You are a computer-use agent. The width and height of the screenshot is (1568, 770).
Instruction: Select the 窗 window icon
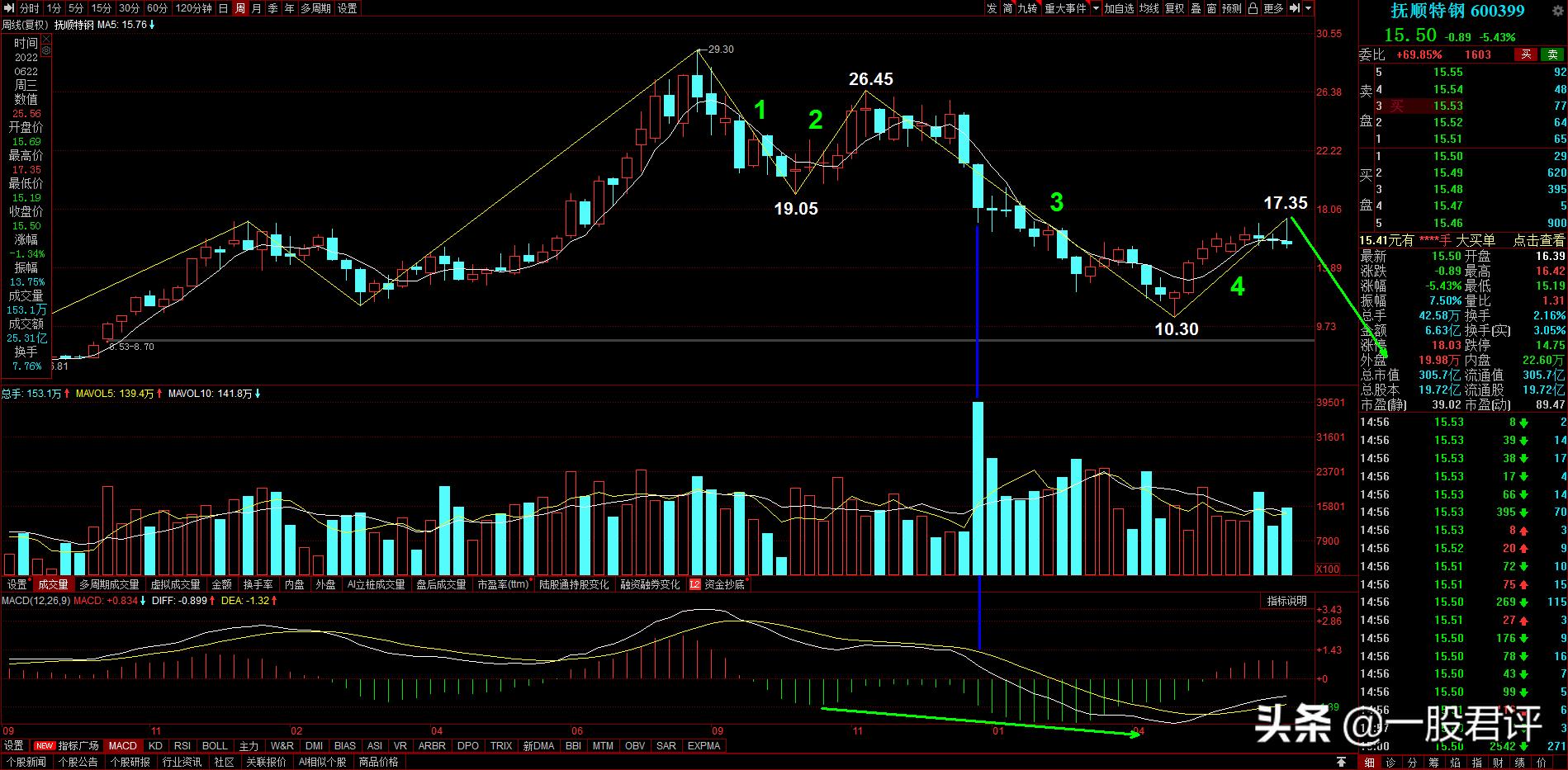pos(1211,8)
